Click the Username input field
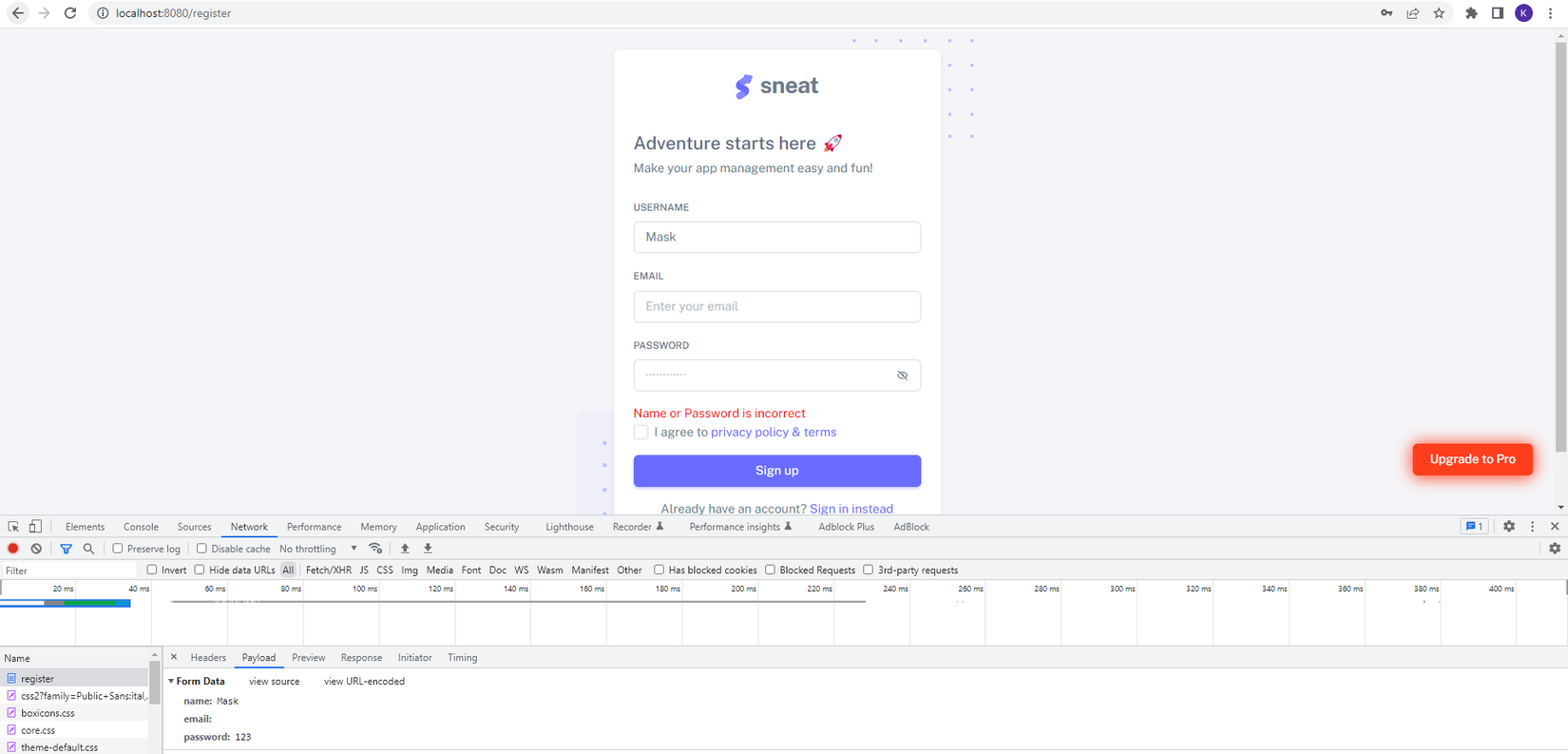Viewport: 1568px width, 754px height. coord(777,237)
